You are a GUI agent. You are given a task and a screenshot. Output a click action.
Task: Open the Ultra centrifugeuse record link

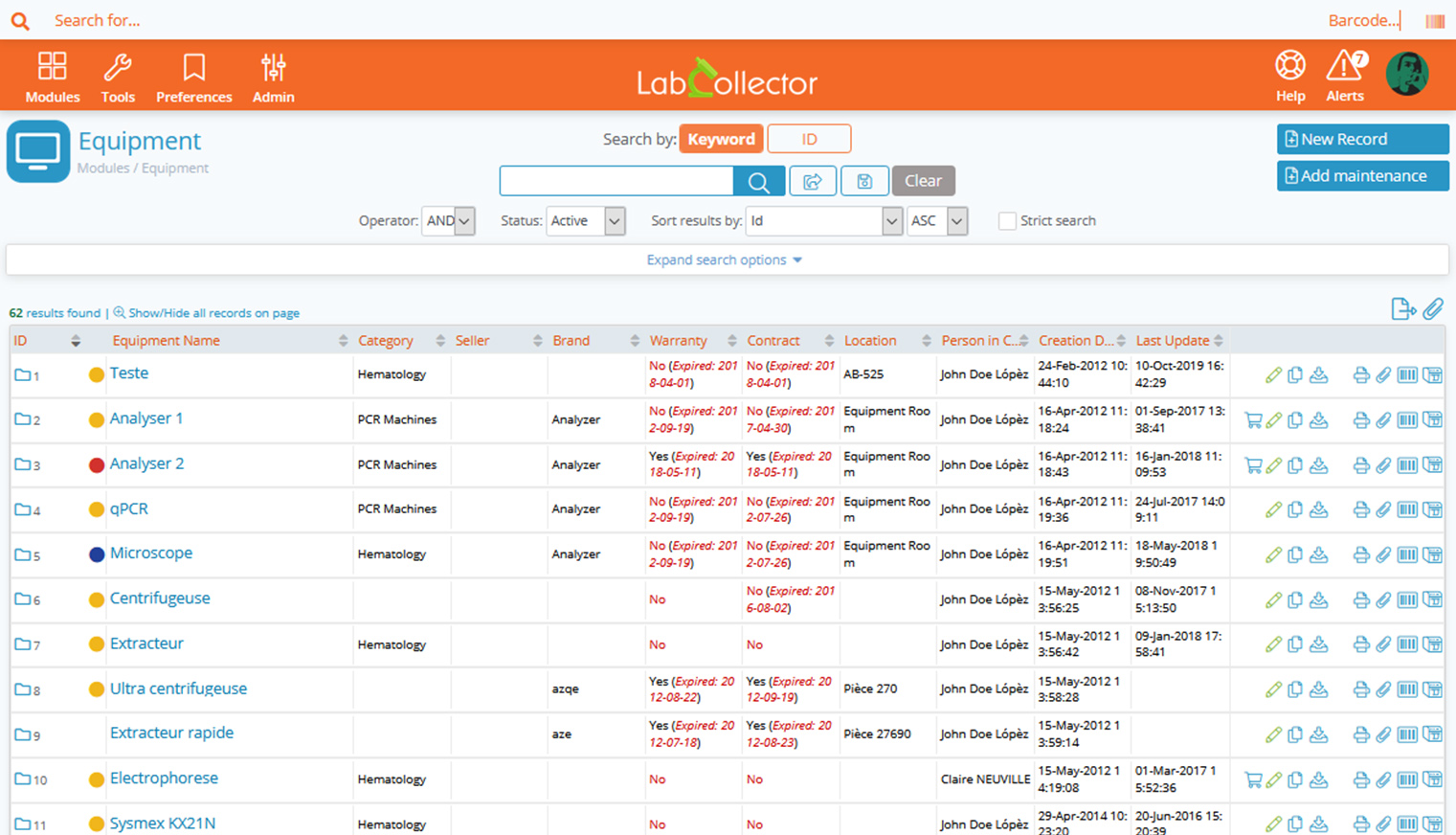[x=178, y=688]
